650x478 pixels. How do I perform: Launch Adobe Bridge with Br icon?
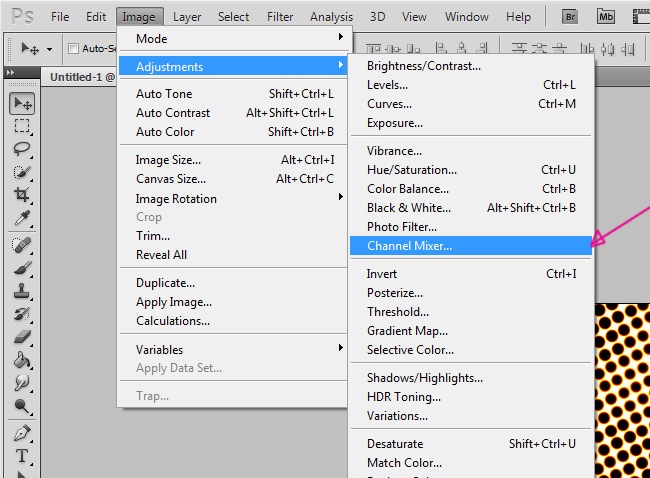tap(571, 17)
